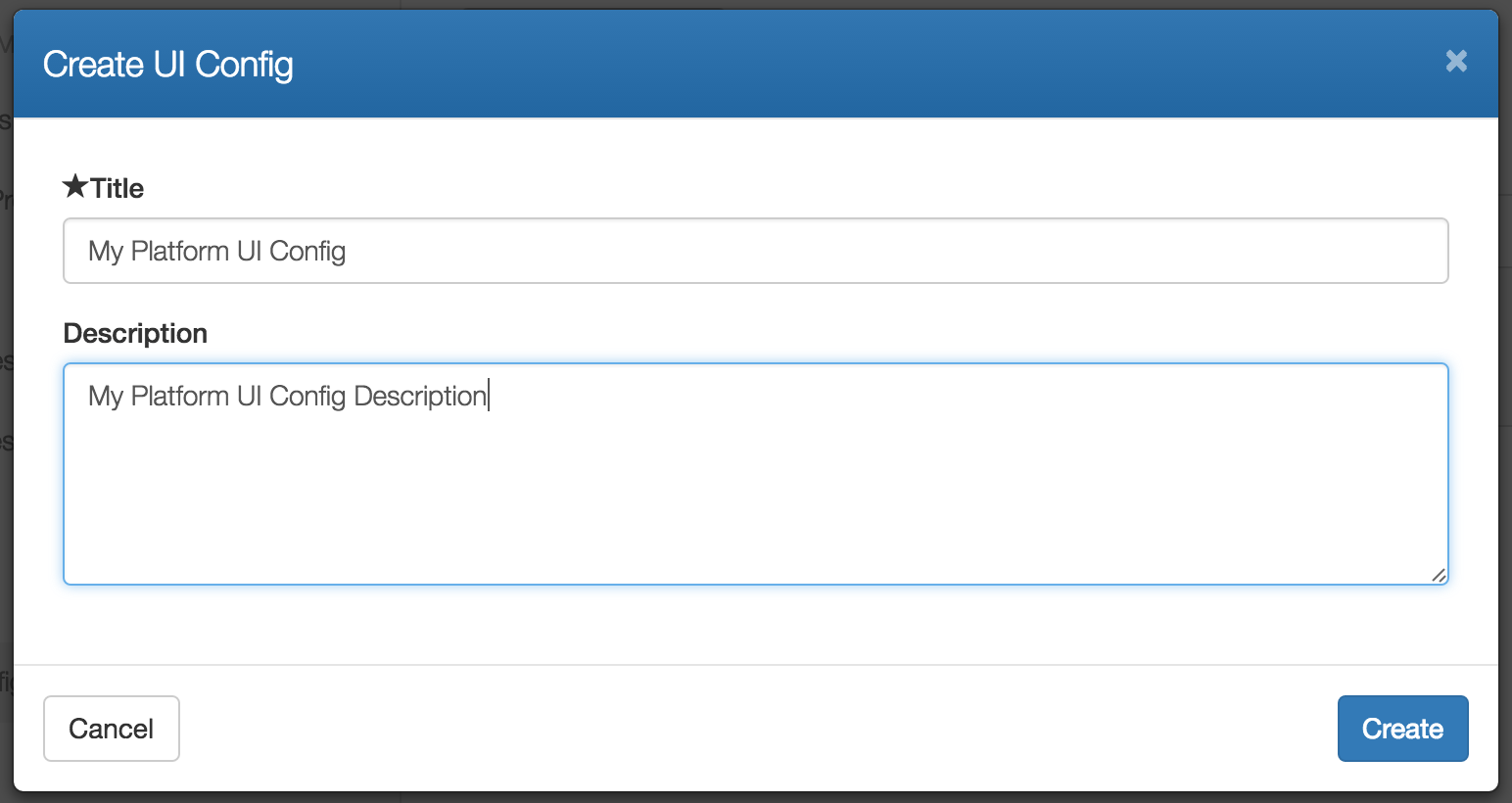This screenshot has height=803, width=1512.
Task: Click the Title field label
Action: (117, 188)
